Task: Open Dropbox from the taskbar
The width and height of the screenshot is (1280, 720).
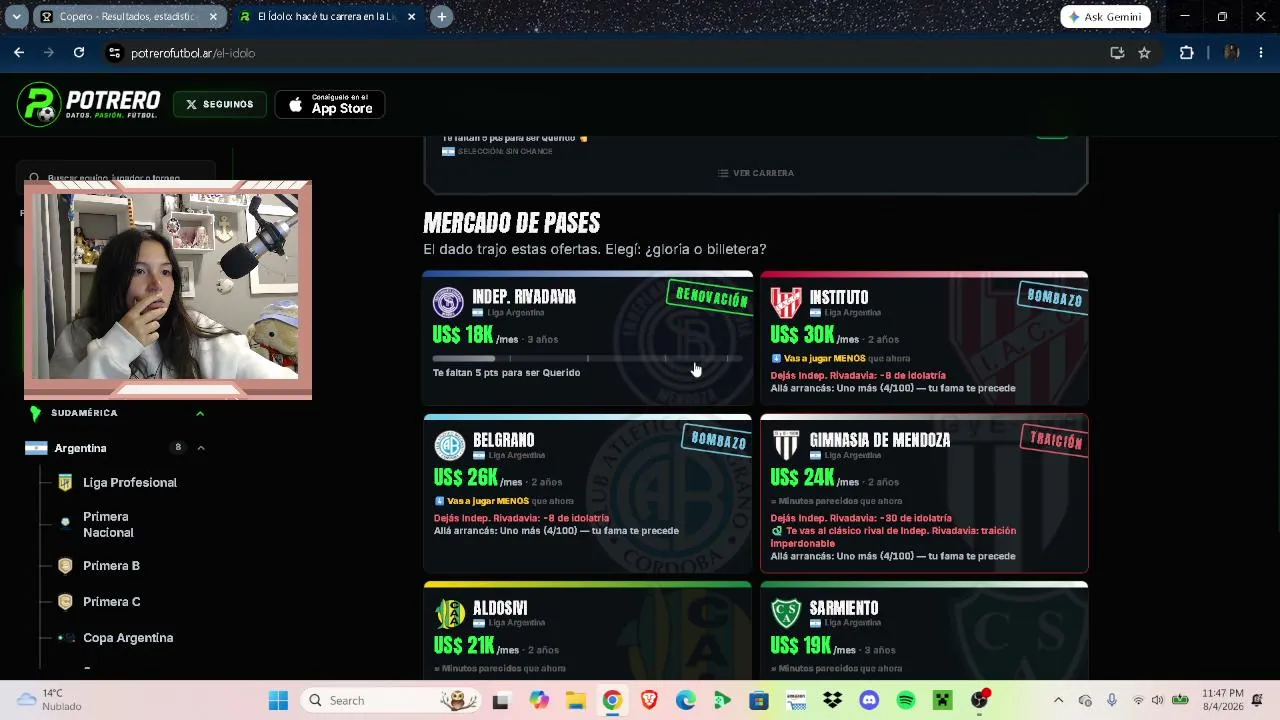Action: [832, 700]
